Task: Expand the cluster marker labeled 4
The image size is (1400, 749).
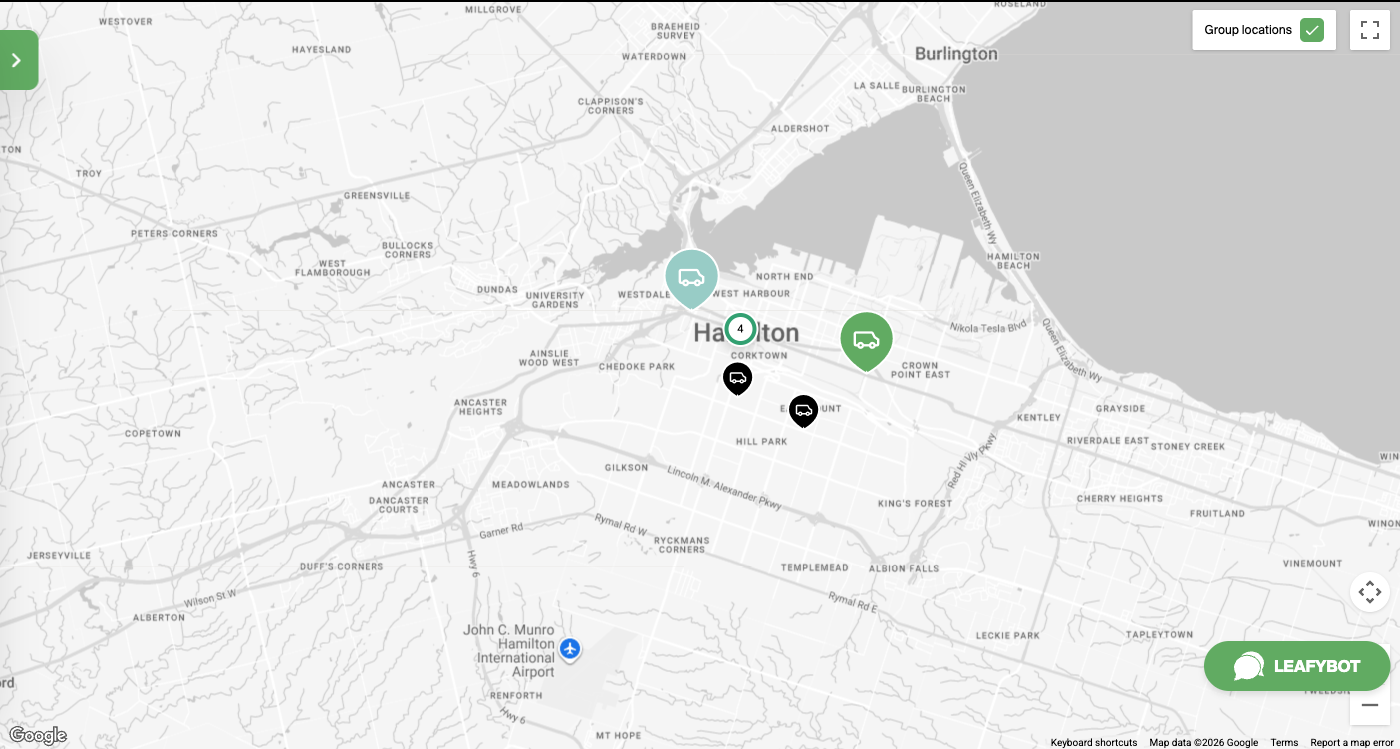Action: pos(740,328)
